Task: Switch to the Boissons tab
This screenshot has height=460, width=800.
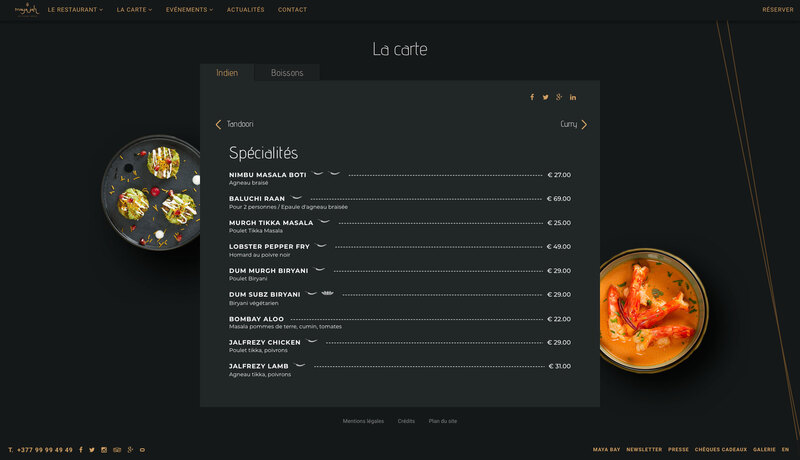Action: click(287, 72)
